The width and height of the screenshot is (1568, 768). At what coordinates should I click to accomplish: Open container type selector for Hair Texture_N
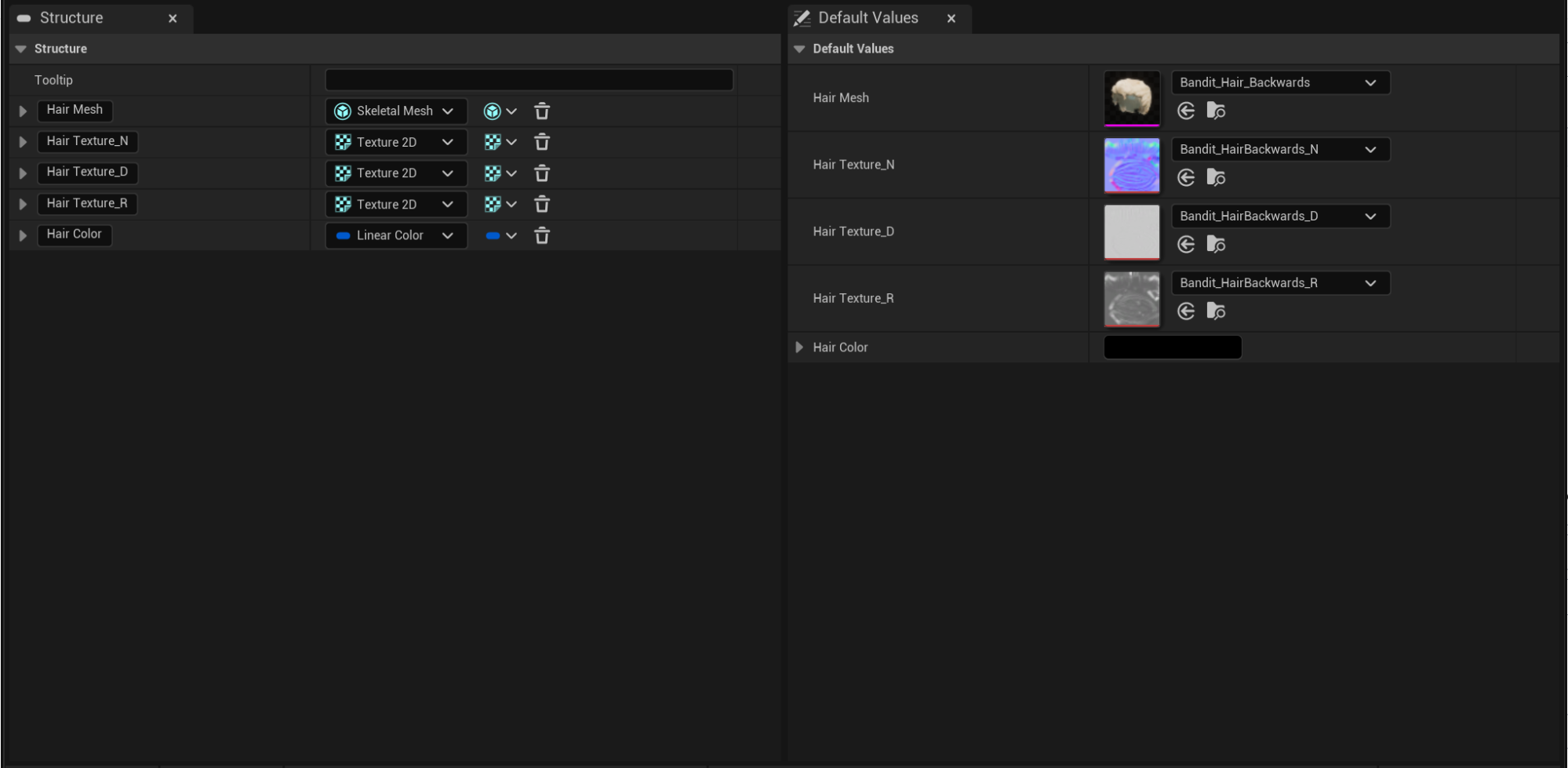(x=500, y=142)
